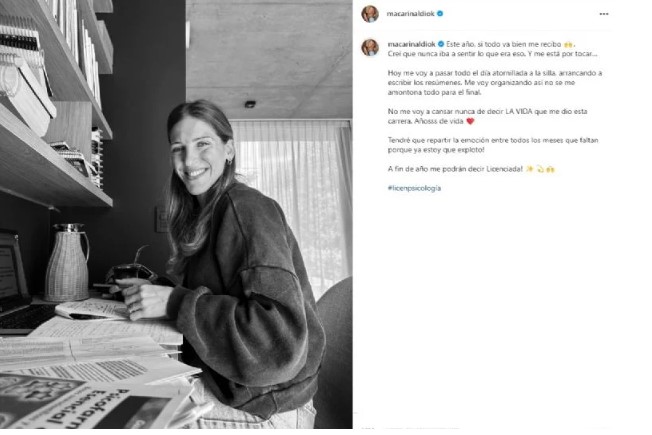Click the line 'A fin de año me podrán decir Licenciada!'

455,169
